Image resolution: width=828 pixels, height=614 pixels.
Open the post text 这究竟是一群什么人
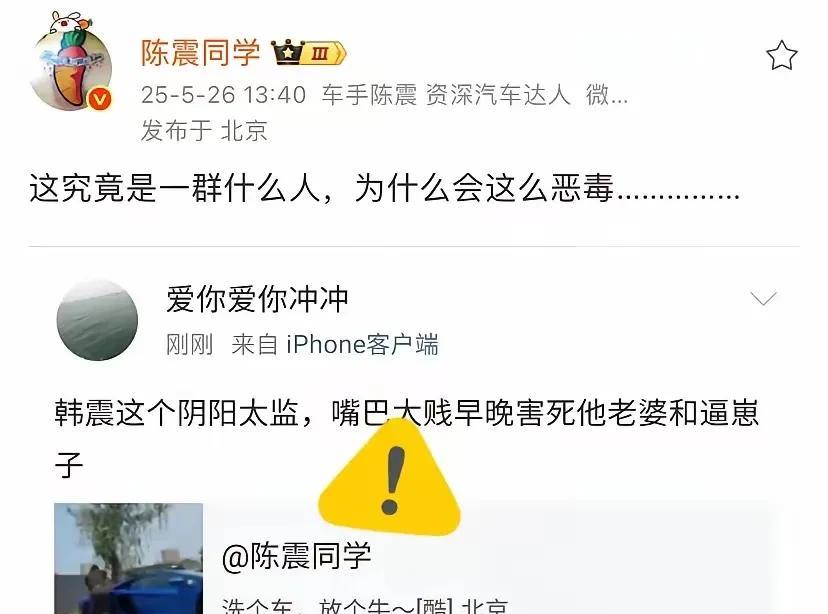coord(384,188)
